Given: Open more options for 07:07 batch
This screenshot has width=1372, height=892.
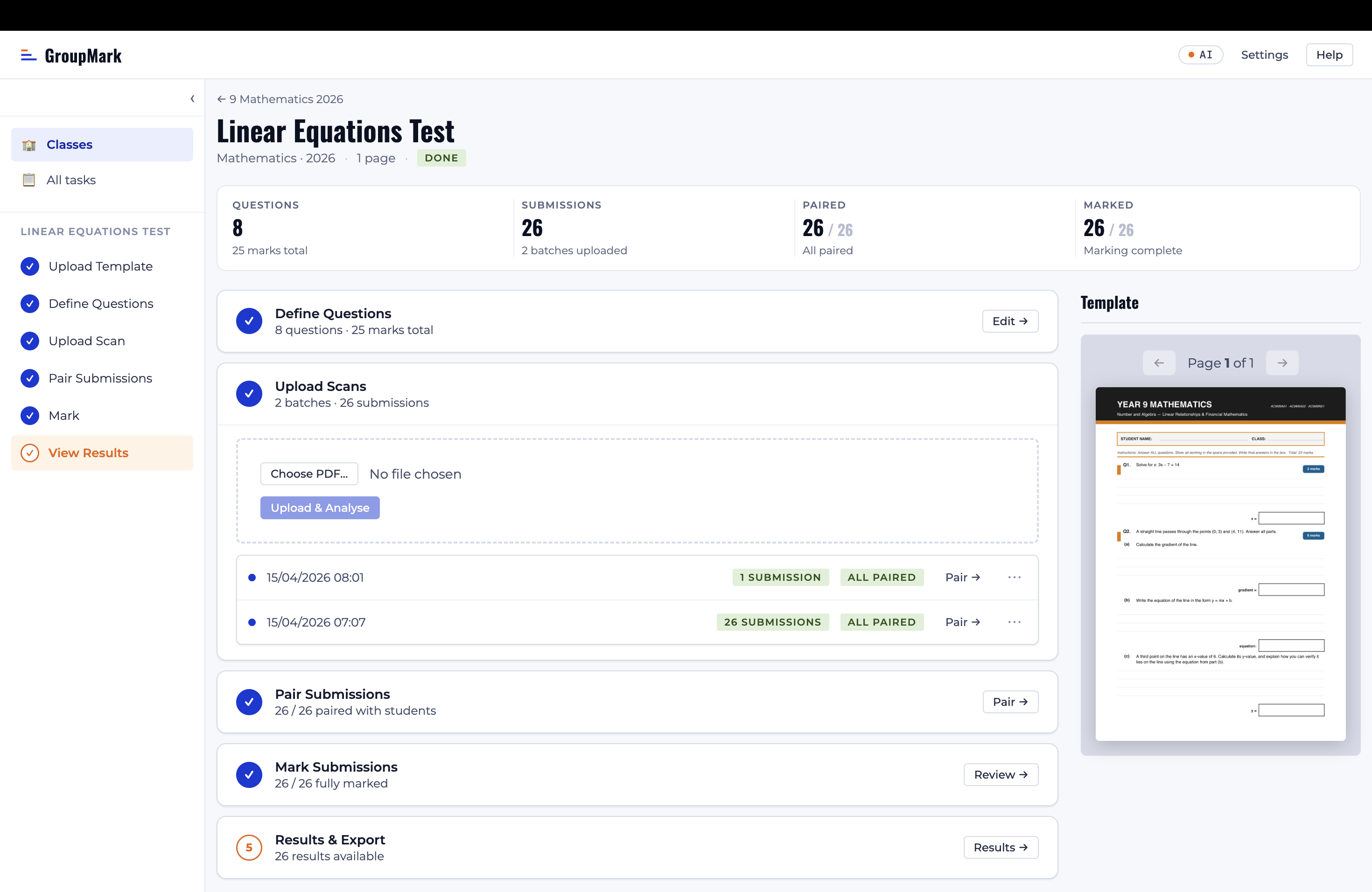Looking at the screenshot, I should coord(1014,622).
